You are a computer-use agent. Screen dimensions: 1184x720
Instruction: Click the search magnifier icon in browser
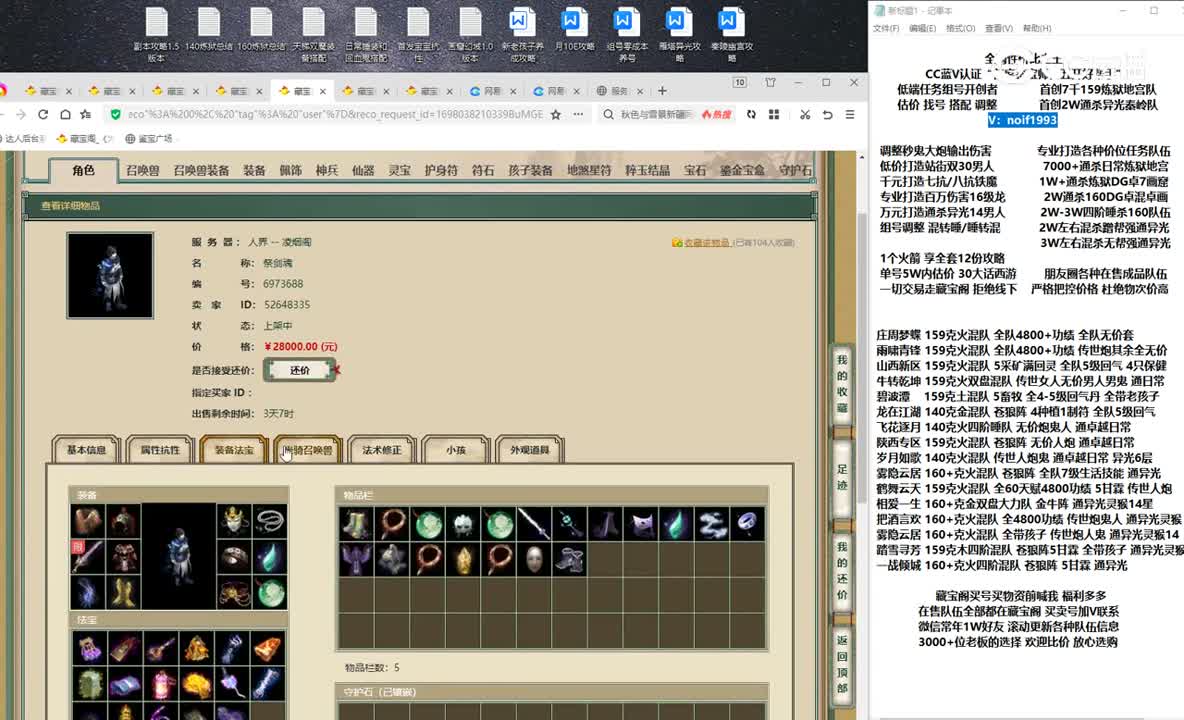(609, 115)
